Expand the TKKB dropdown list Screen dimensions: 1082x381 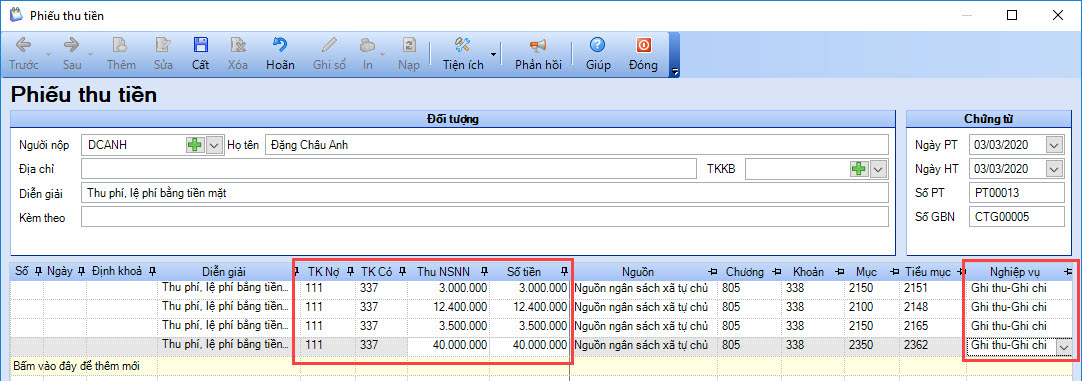tap(878, 169)
